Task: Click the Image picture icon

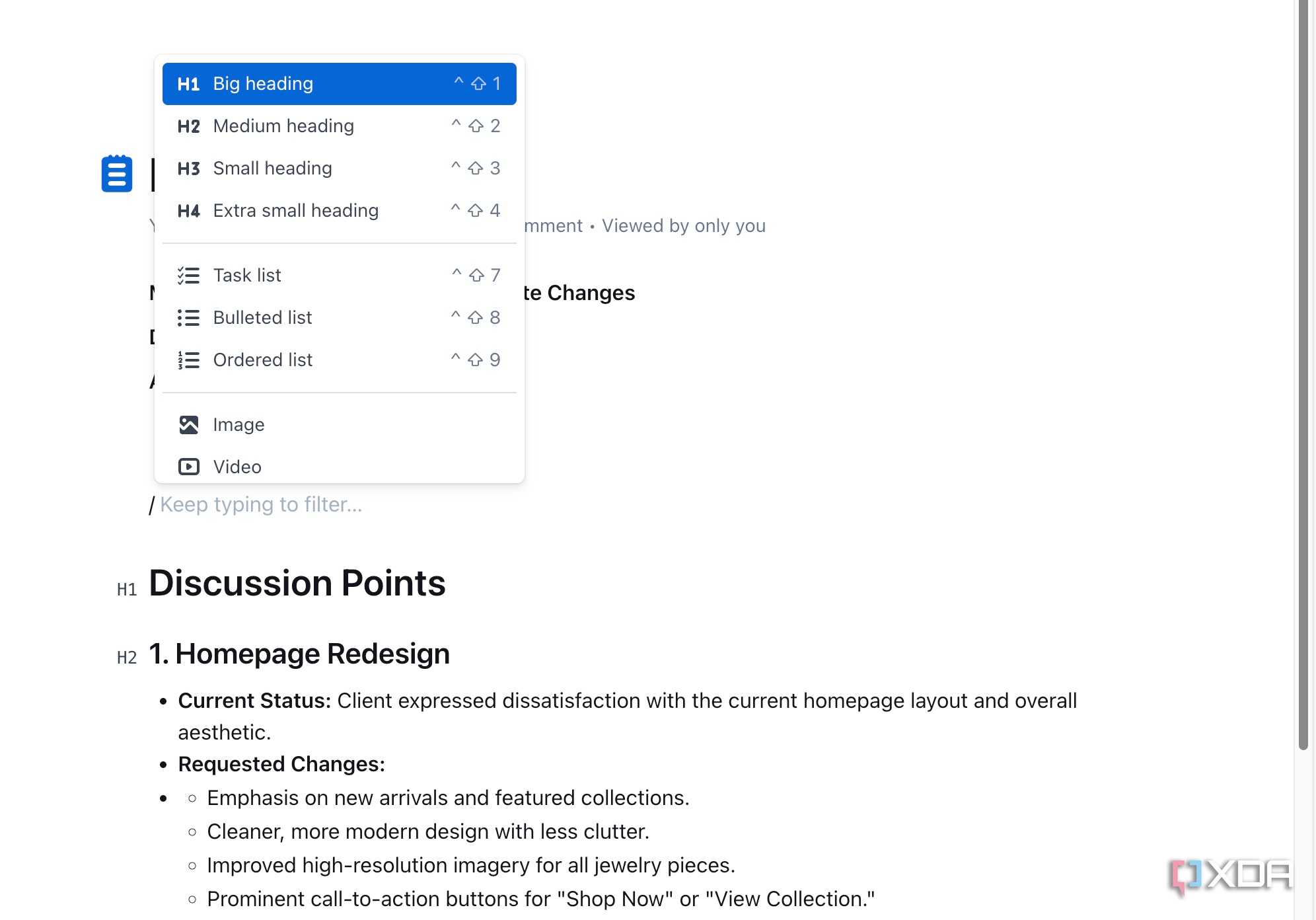Action: 188,425
